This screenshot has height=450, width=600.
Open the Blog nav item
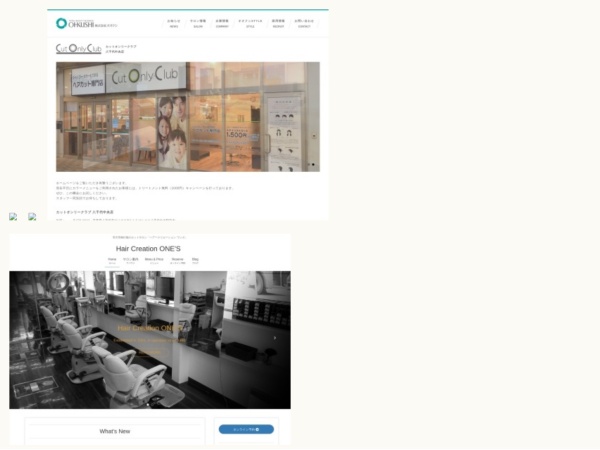[x=195, y=261]
